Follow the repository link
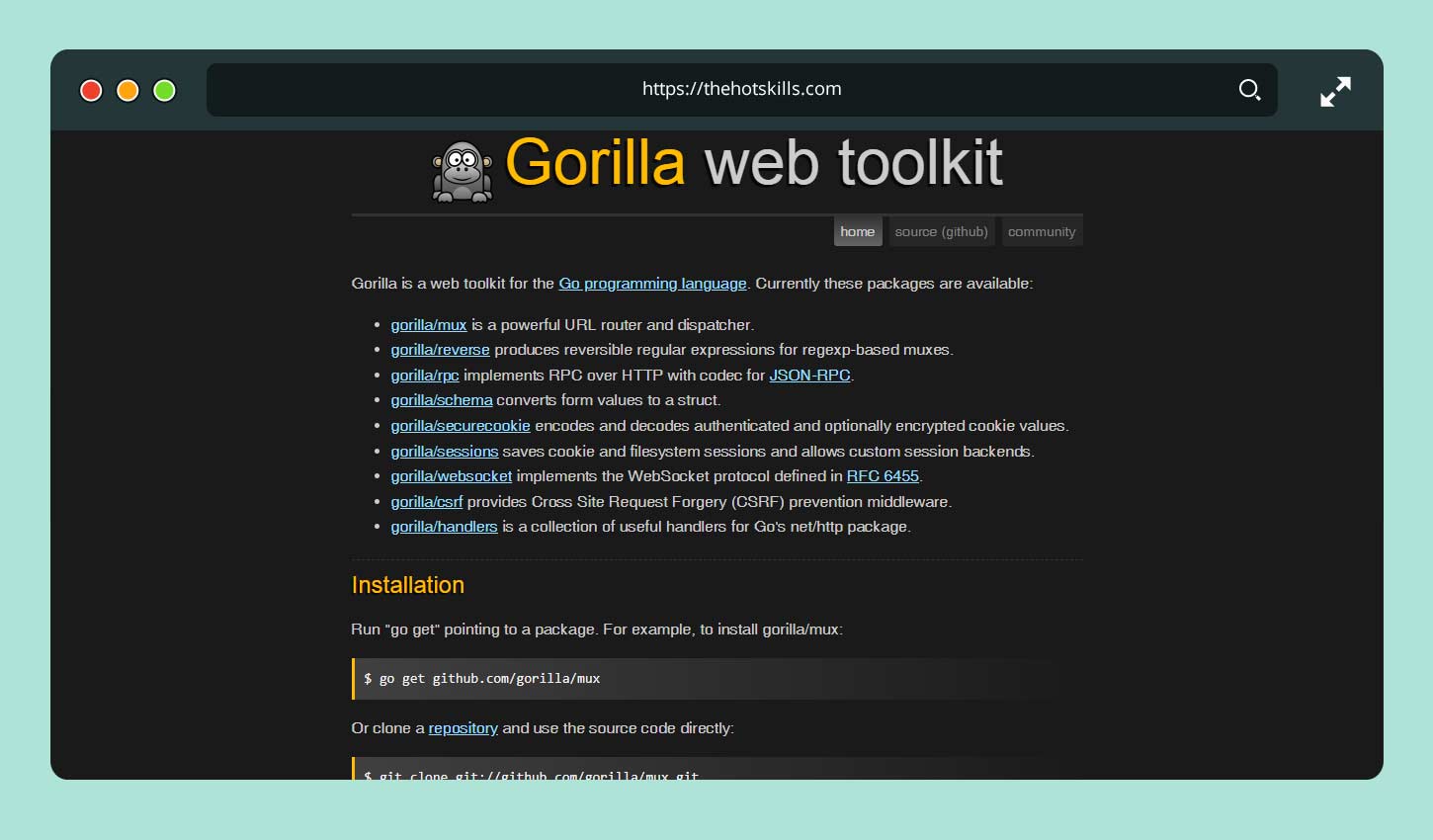 [x=463, y=728]
